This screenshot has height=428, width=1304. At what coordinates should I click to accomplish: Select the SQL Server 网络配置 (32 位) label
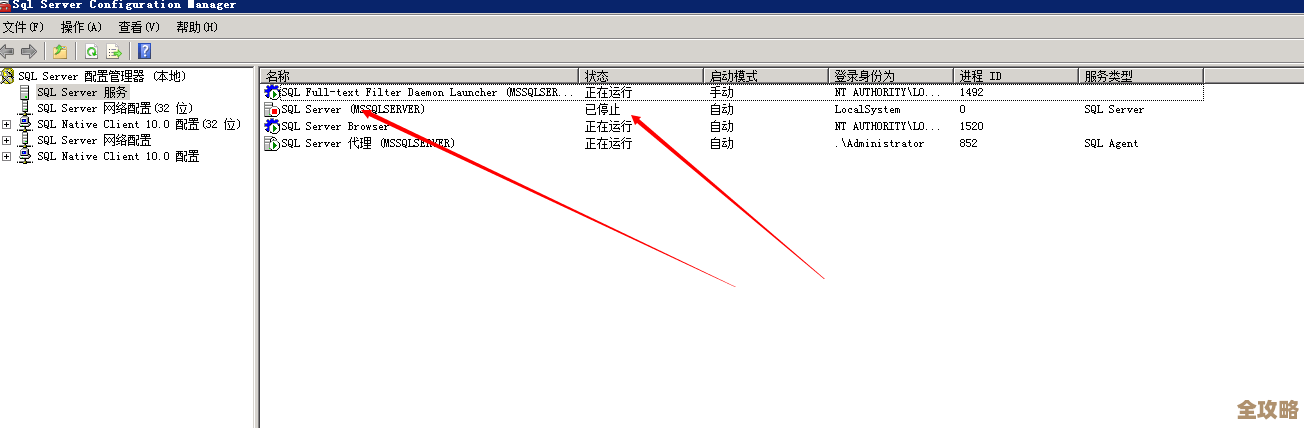(x=115, y=109)
